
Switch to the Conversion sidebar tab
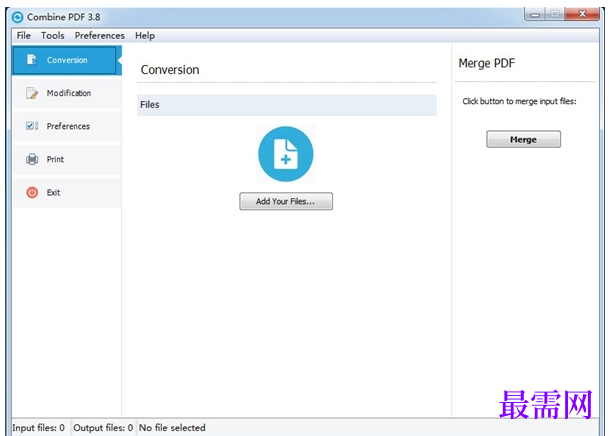[x=67, y=60]
